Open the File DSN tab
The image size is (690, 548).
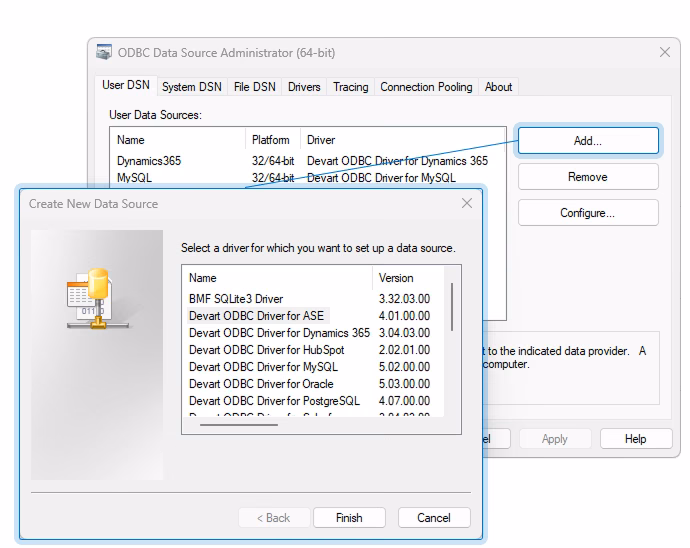click(255, 87)
